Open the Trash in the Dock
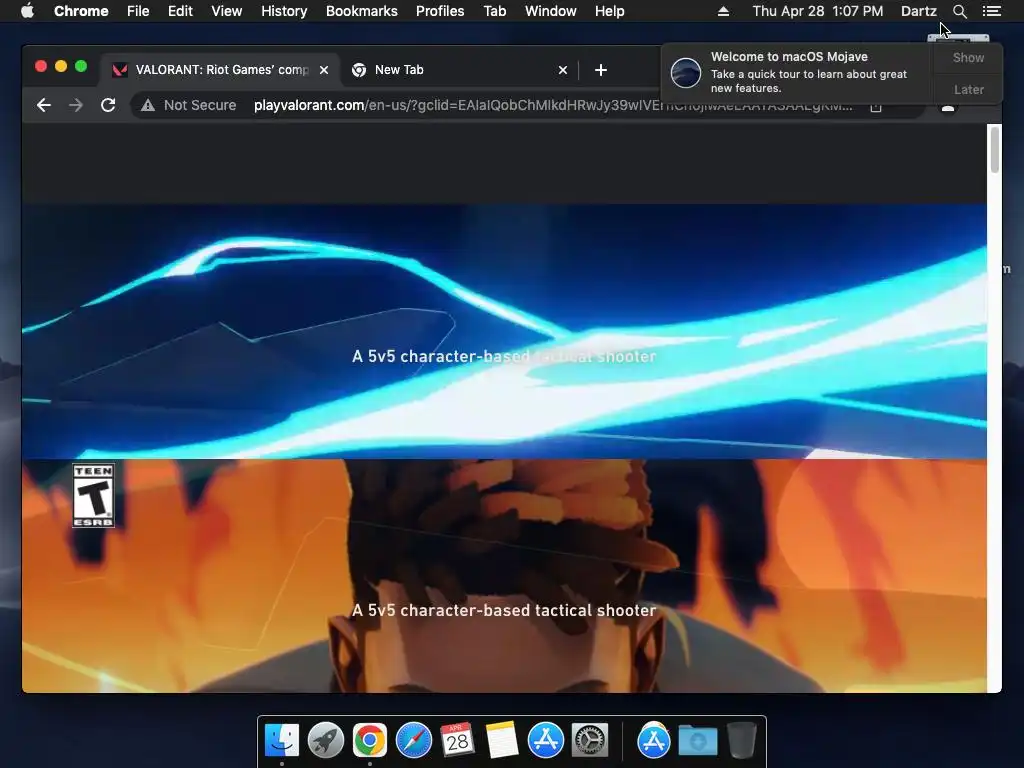The width and height of the screenshot is (1024, 768). (741, 741)
